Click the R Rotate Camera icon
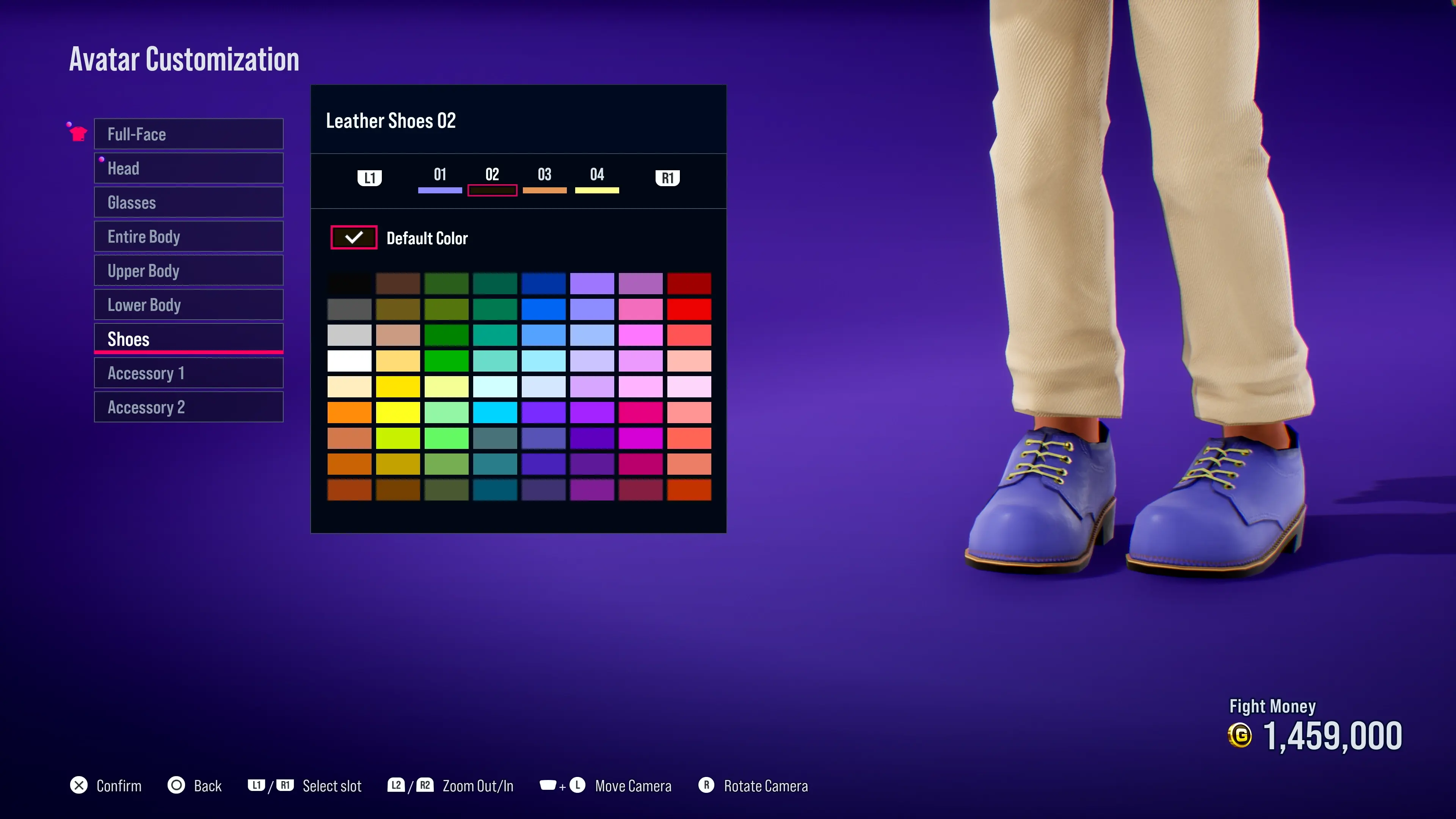The height and width of the screenshot is (819, 1456). (706, 786)
